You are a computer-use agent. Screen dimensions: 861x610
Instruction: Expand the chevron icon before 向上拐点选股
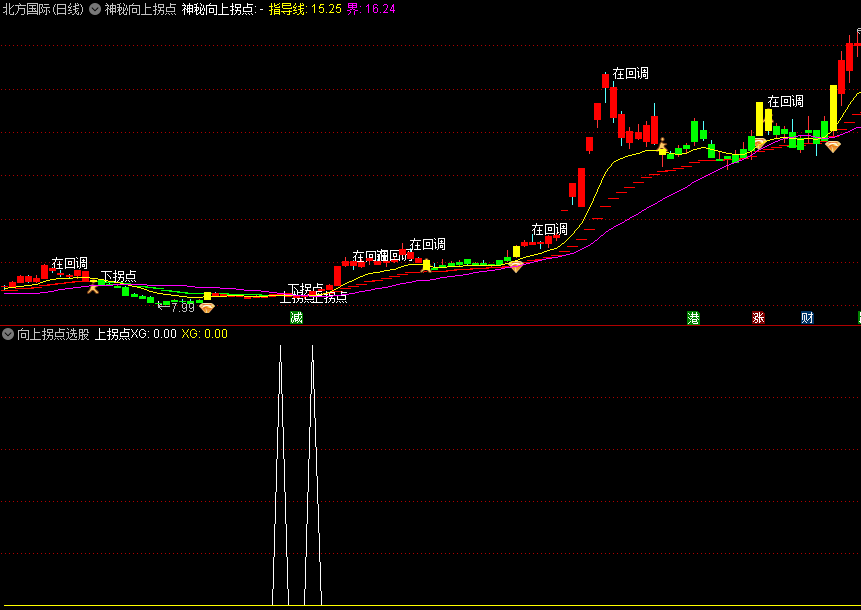[8, 334]
